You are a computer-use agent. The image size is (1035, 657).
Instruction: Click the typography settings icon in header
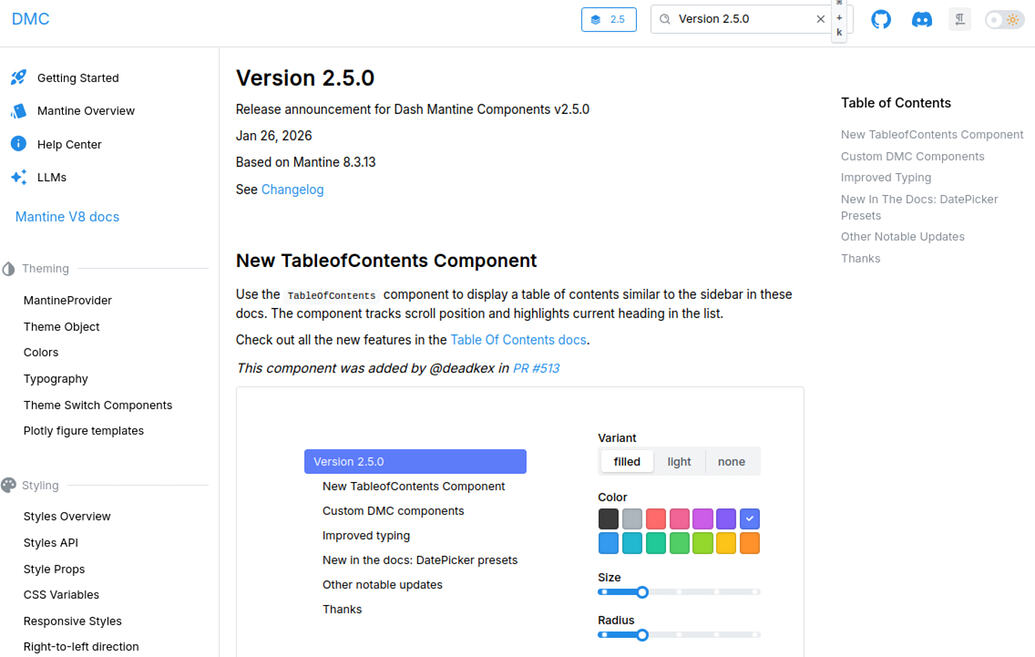click(x=960, y=18)
